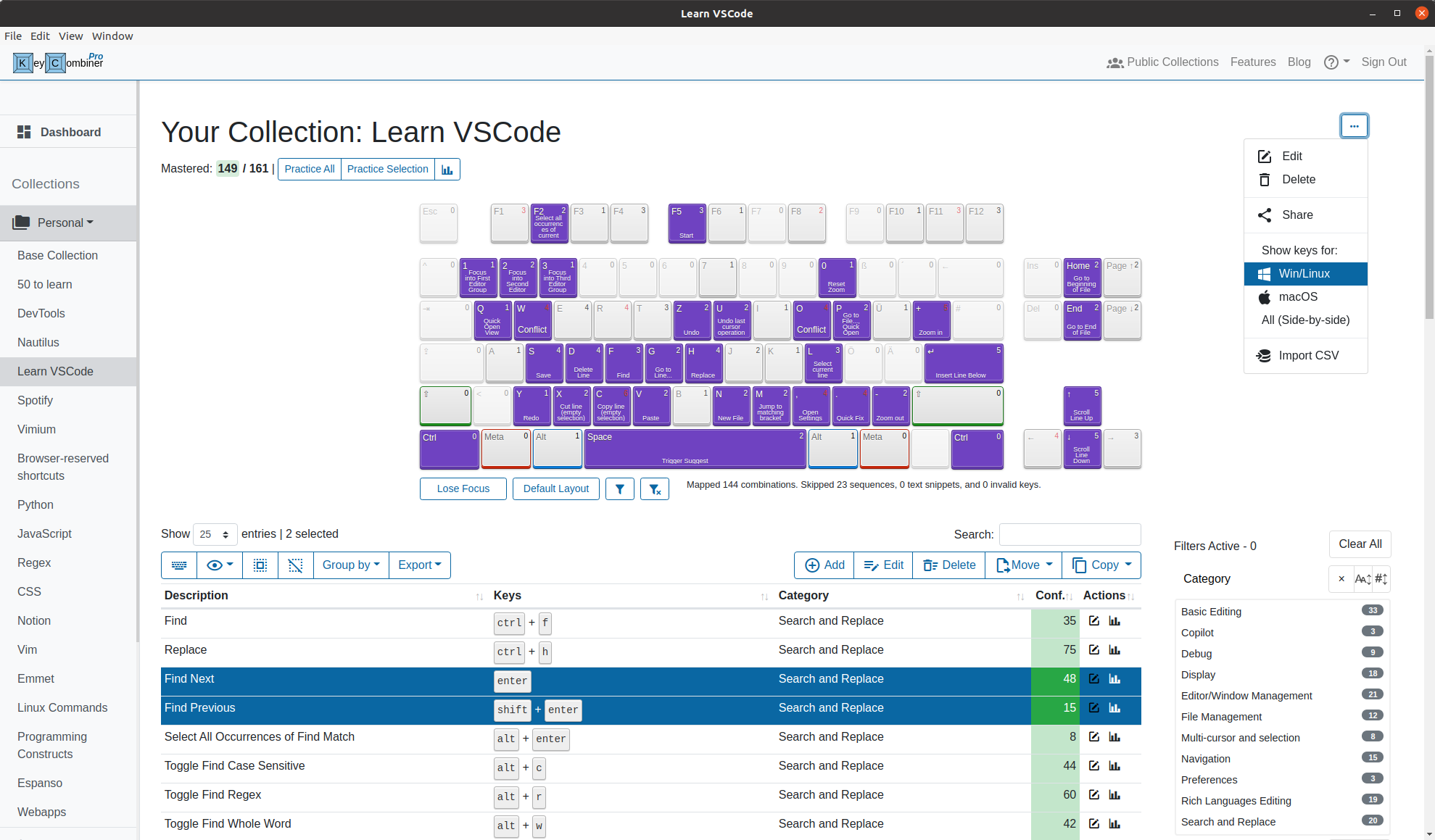Clear all filters with Clear All
This screenshot has width=1435, height=840.
pos(1360,544)
